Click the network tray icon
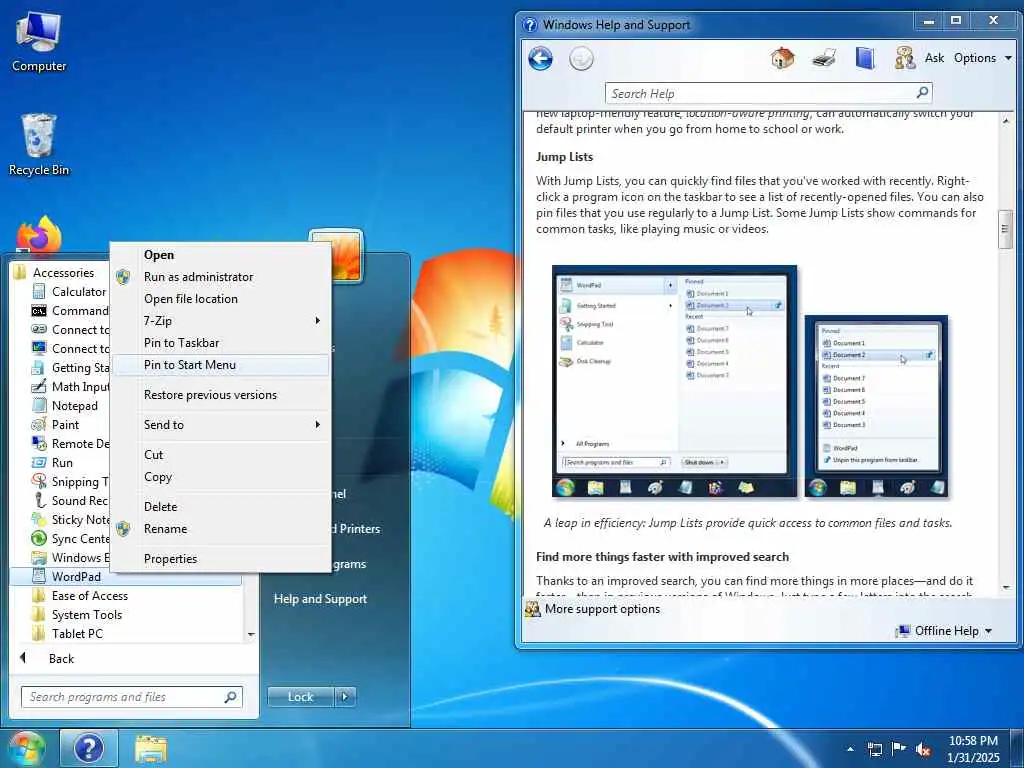This screenshot has height=768, width=1024. [874, 749]
